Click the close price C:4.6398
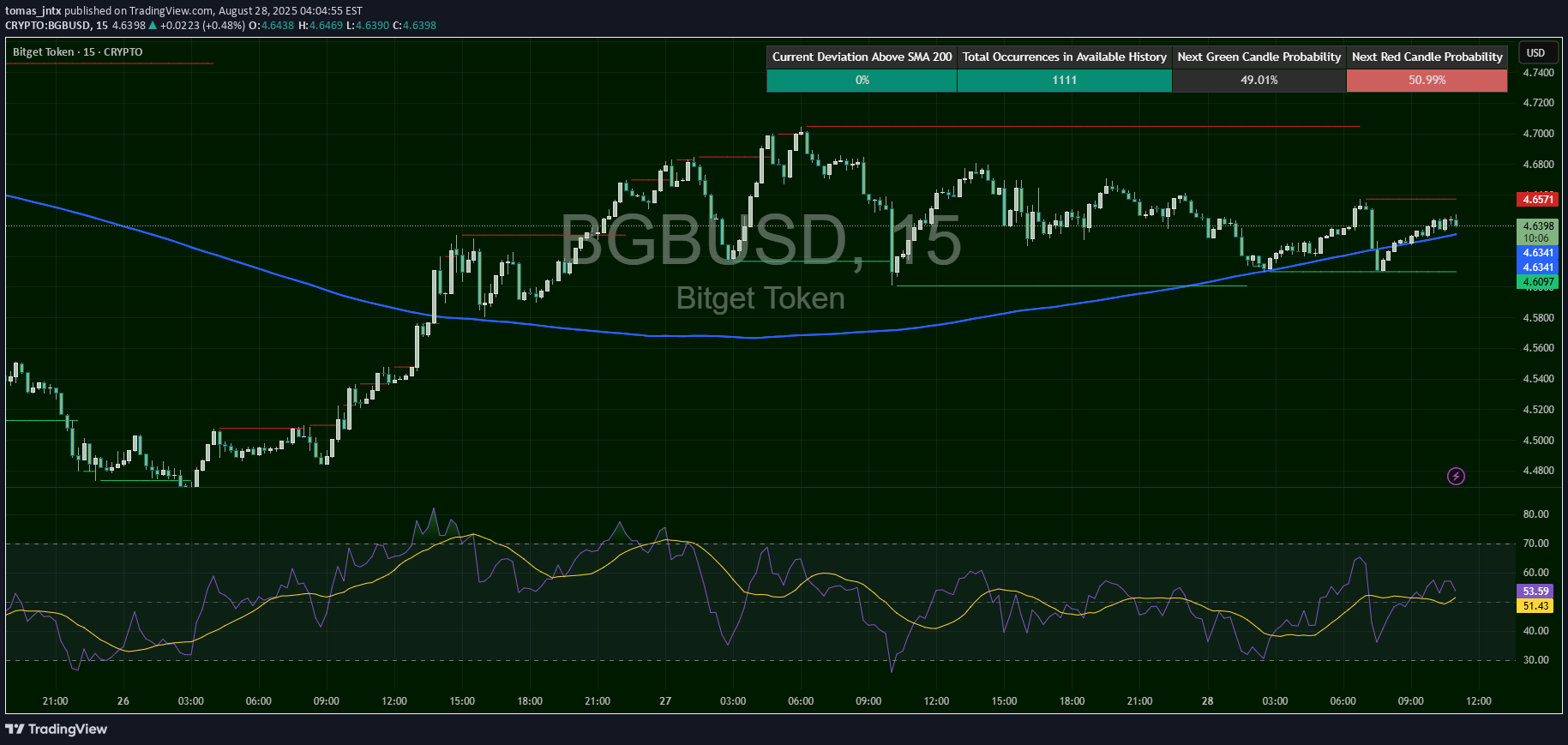1568x745 pixels. [x=414, y=26]
